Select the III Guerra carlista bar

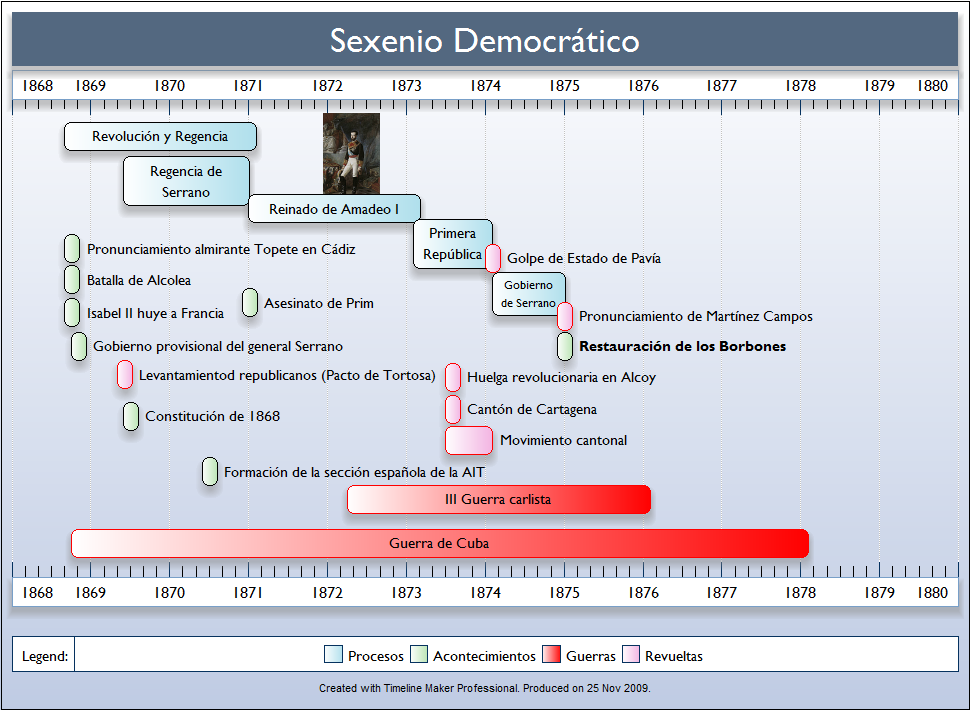tap(498, 499)
